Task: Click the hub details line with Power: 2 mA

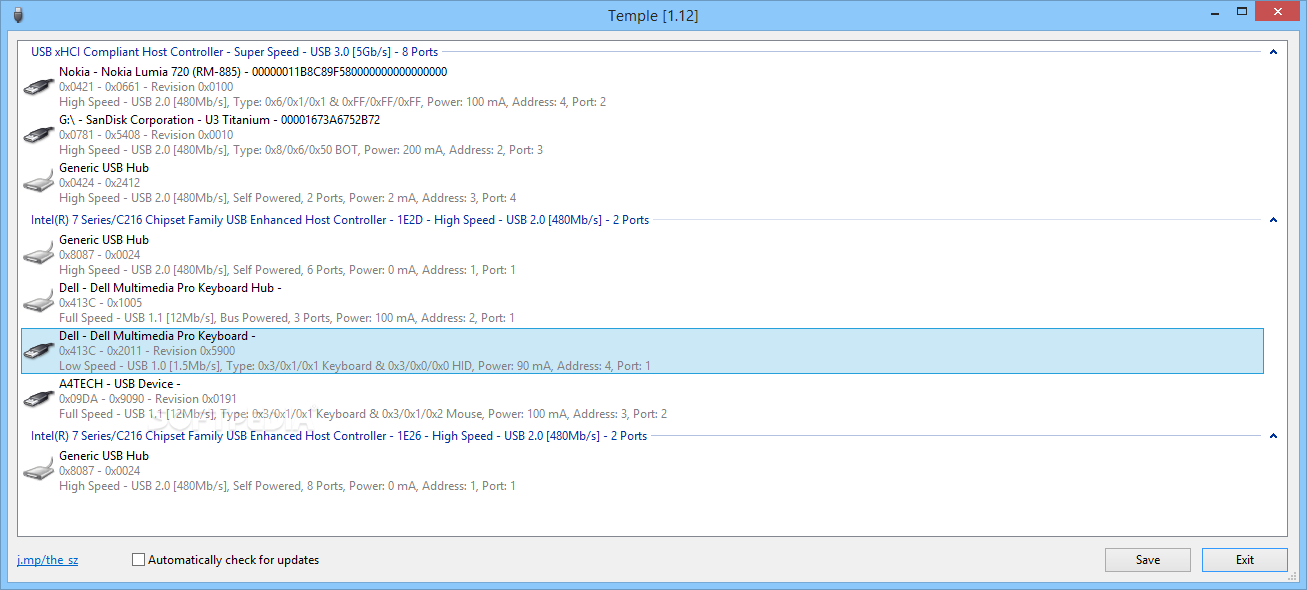Action: click(288, 198)
